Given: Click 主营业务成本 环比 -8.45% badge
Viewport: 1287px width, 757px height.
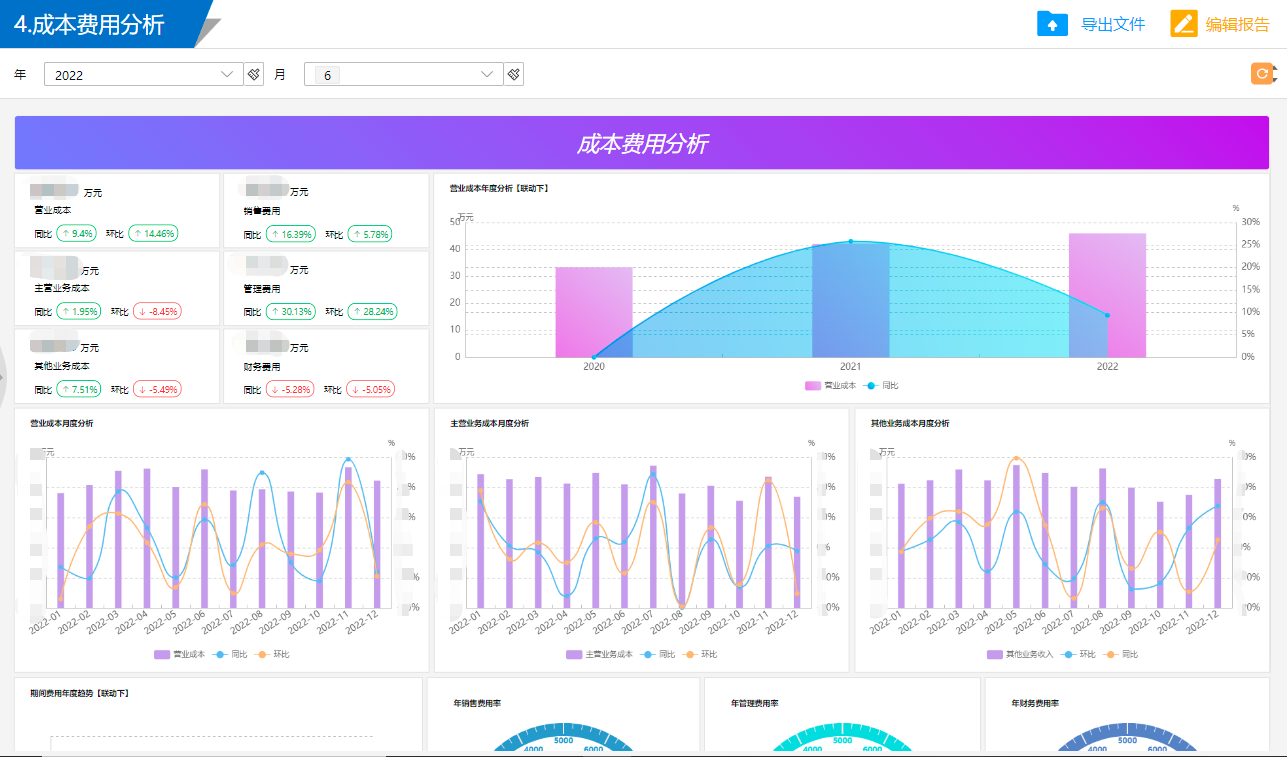Looking at the screenshot, I should point(157,311).
